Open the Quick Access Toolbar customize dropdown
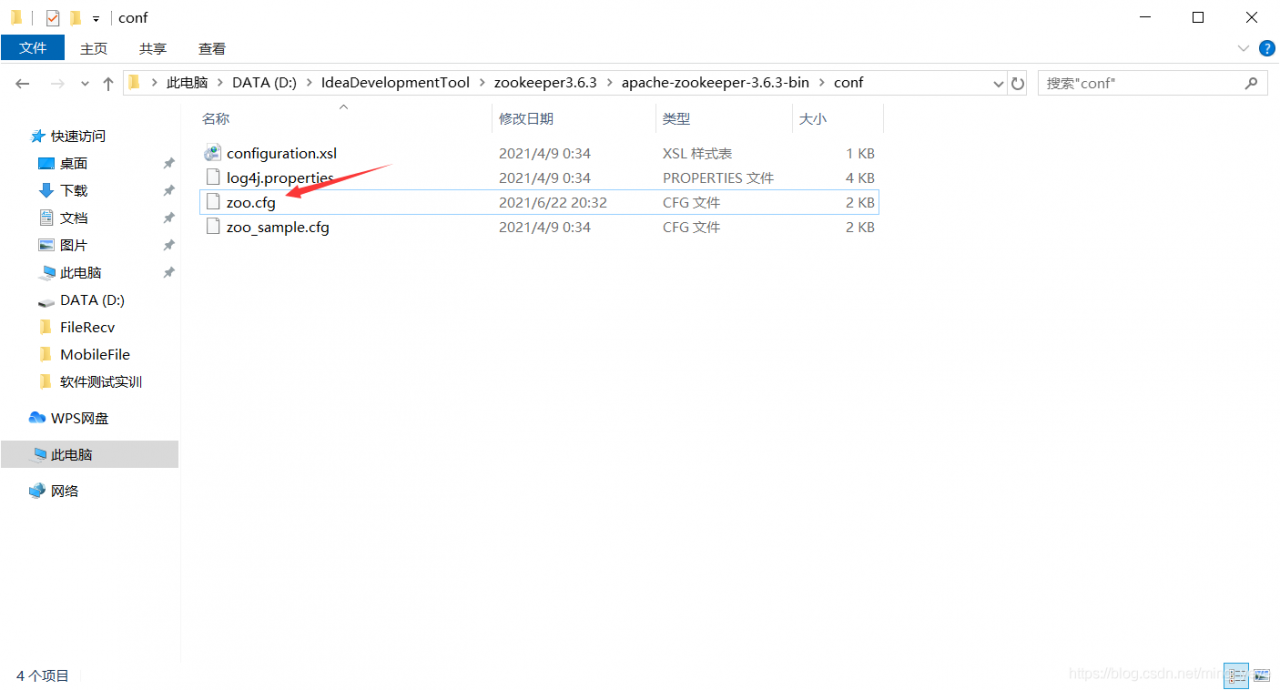Viewport: 1280px width, 690px height. (x=96, y=18)
